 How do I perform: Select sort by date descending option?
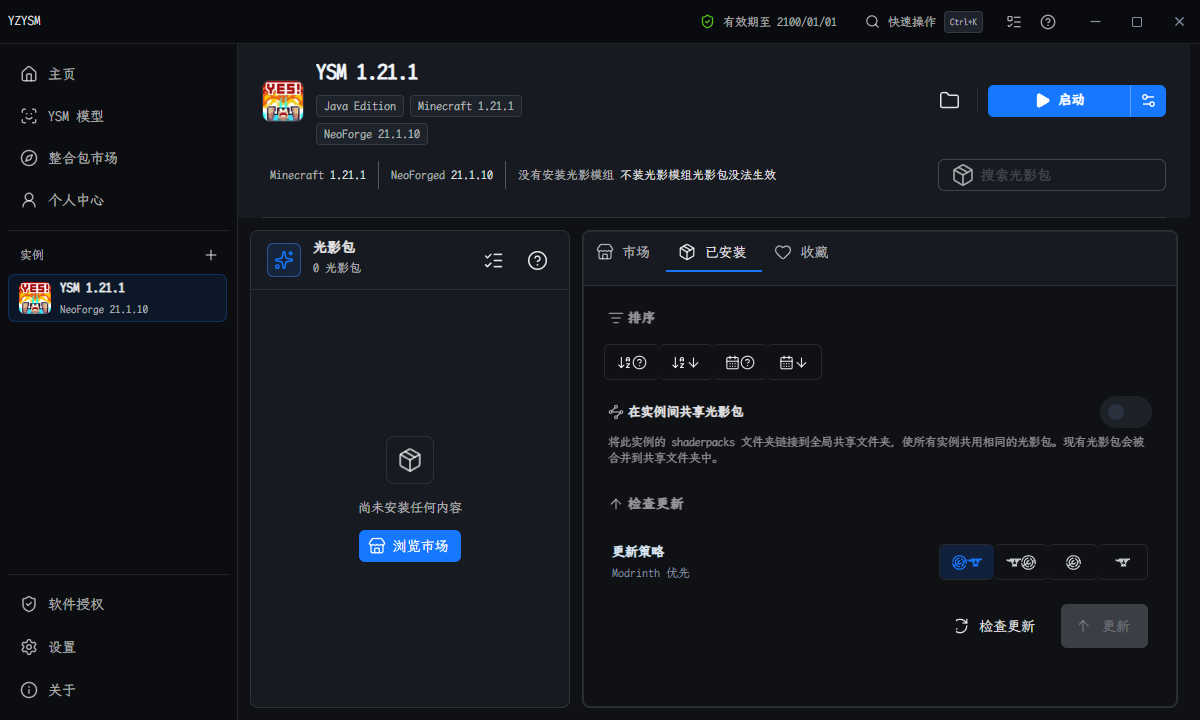[794, 362]
